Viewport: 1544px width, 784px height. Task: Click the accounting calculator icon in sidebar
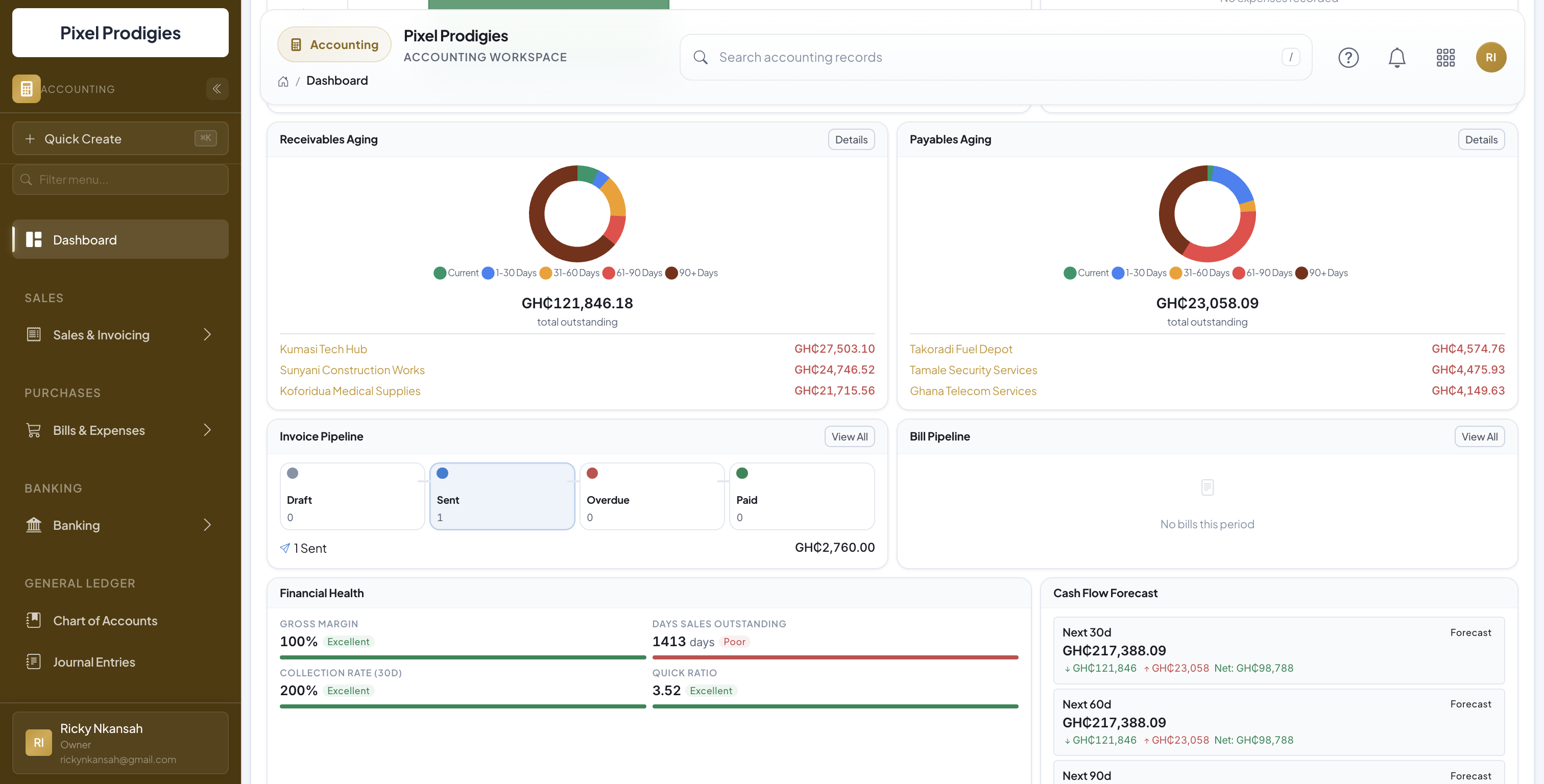[27, 89]
